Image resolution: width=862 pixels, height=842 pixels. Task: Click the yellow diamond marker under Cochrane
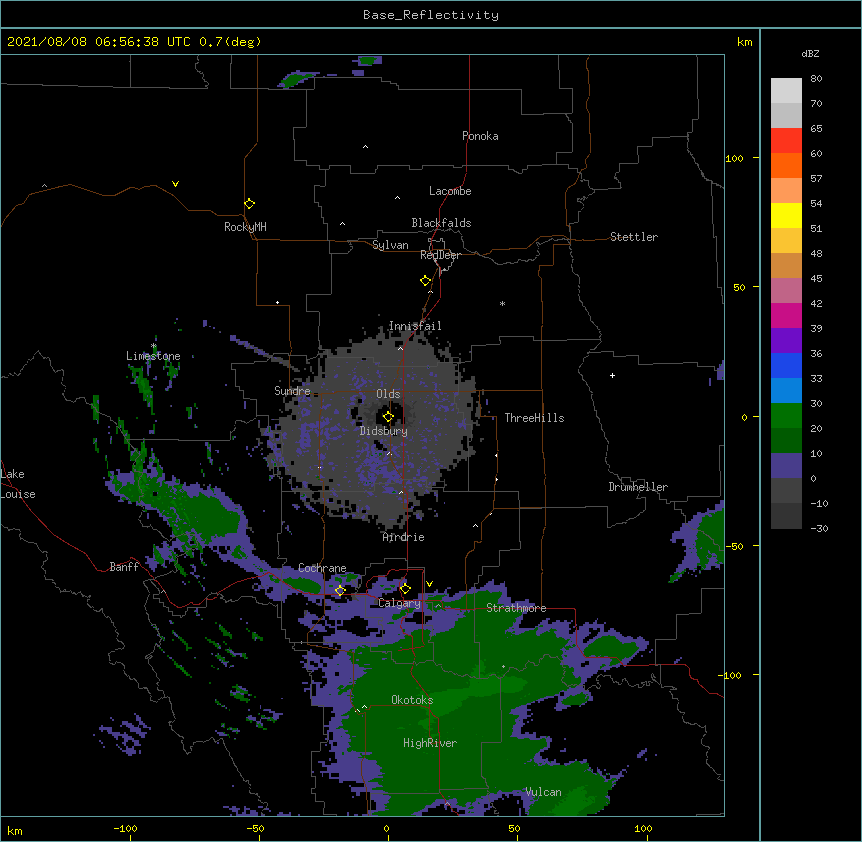(340, 591)
